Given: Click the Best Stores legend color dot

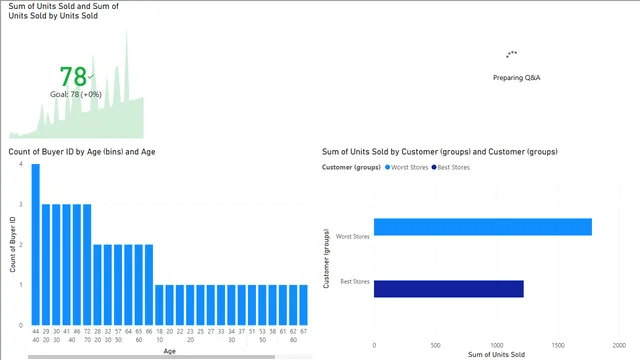Looking at the screenshot, I should pyautogui.click(x=434, y=167).
